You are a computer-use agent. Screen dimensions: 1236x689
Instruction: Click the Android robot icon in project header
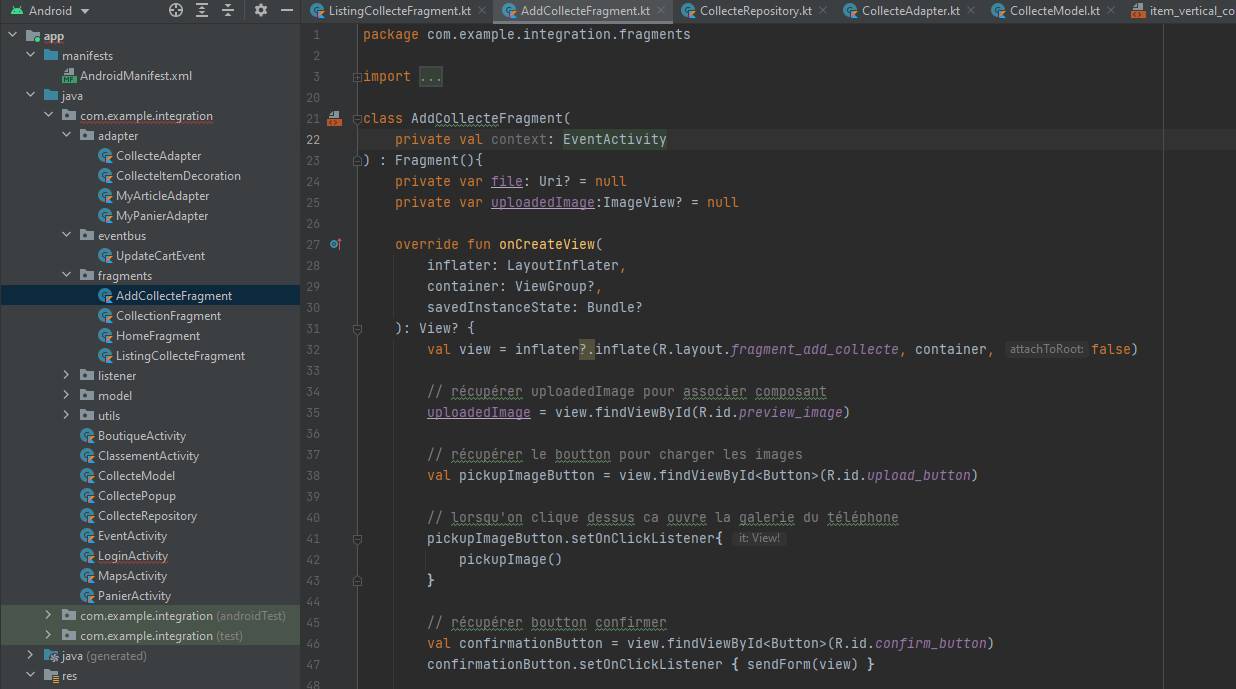[16, 11]
